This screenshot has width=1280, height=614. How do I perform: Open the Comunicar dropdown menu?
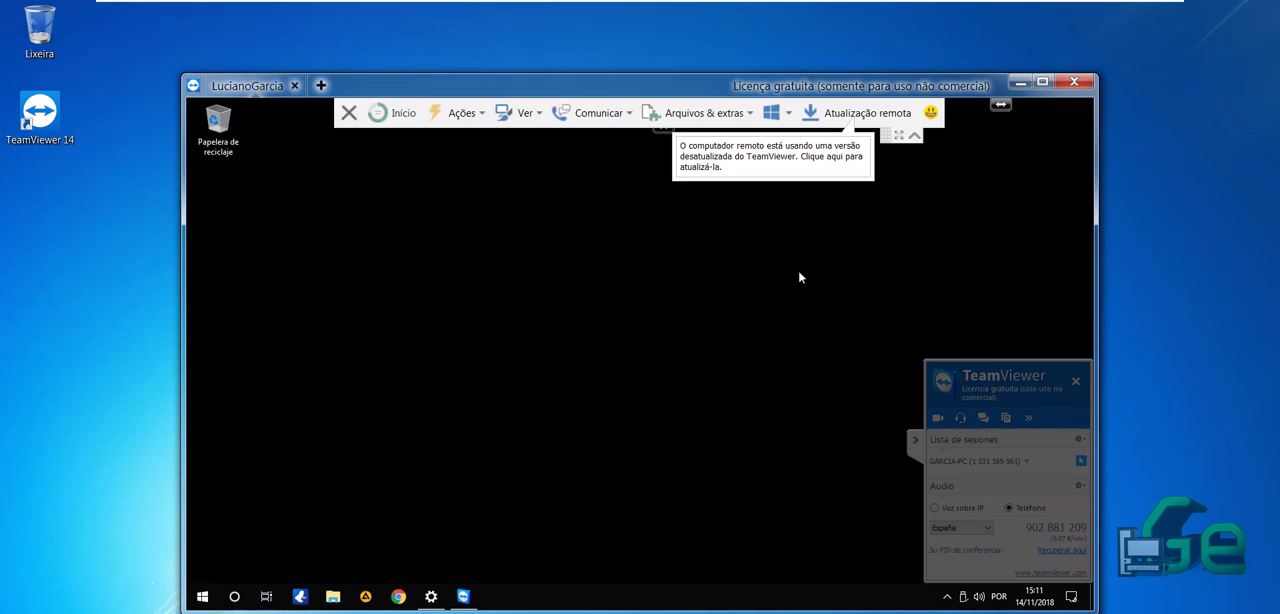click(x=592, y=113)
